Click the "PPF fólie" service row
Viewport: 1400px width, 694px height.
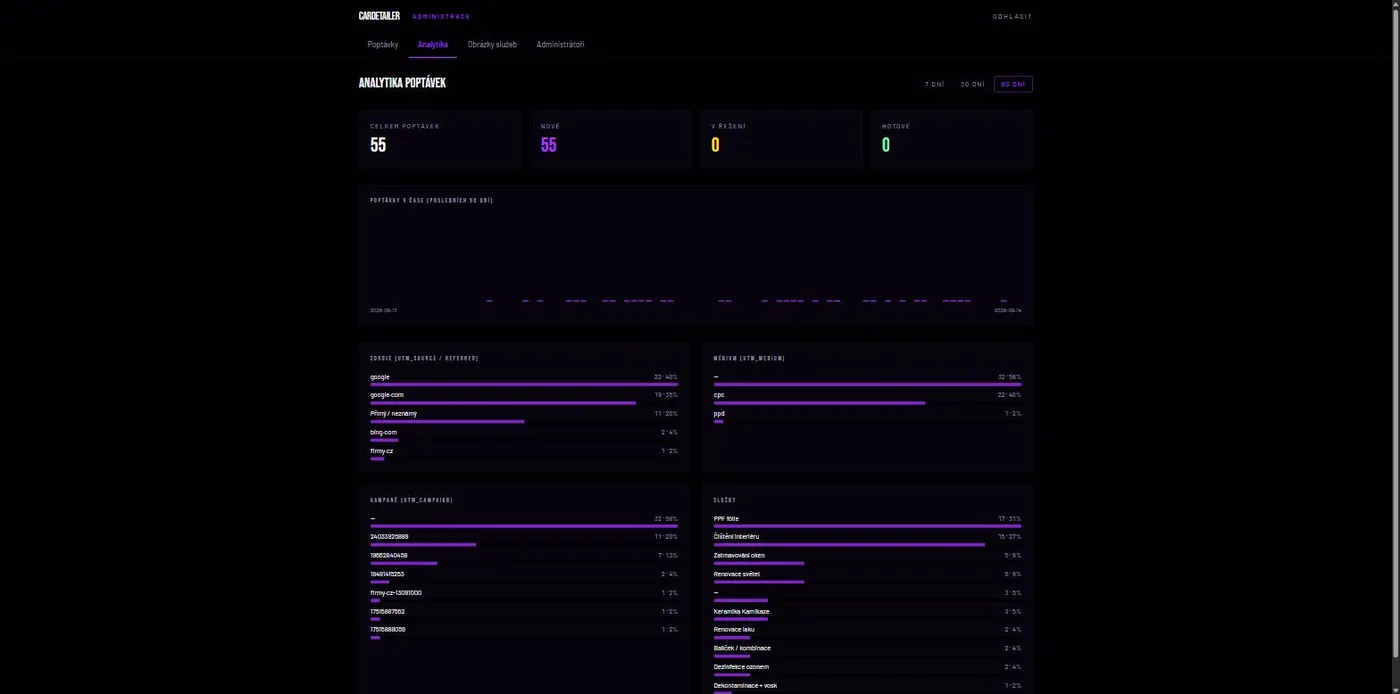pyautogui.click(x=867, y=522)
